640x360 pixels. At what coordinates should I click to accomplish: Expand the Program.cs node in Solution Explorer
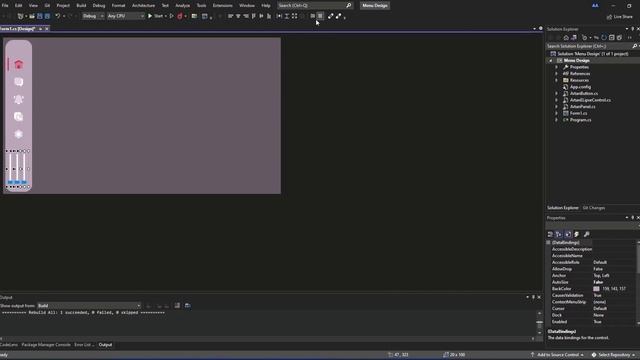coord(556,120)
